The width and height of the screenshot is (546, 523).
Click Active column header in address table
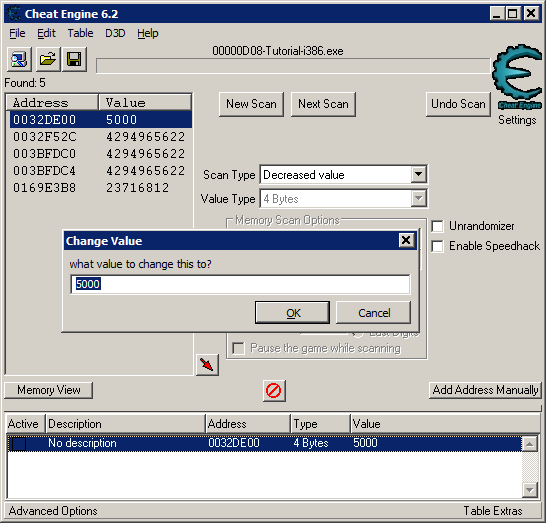click(26, 424)
